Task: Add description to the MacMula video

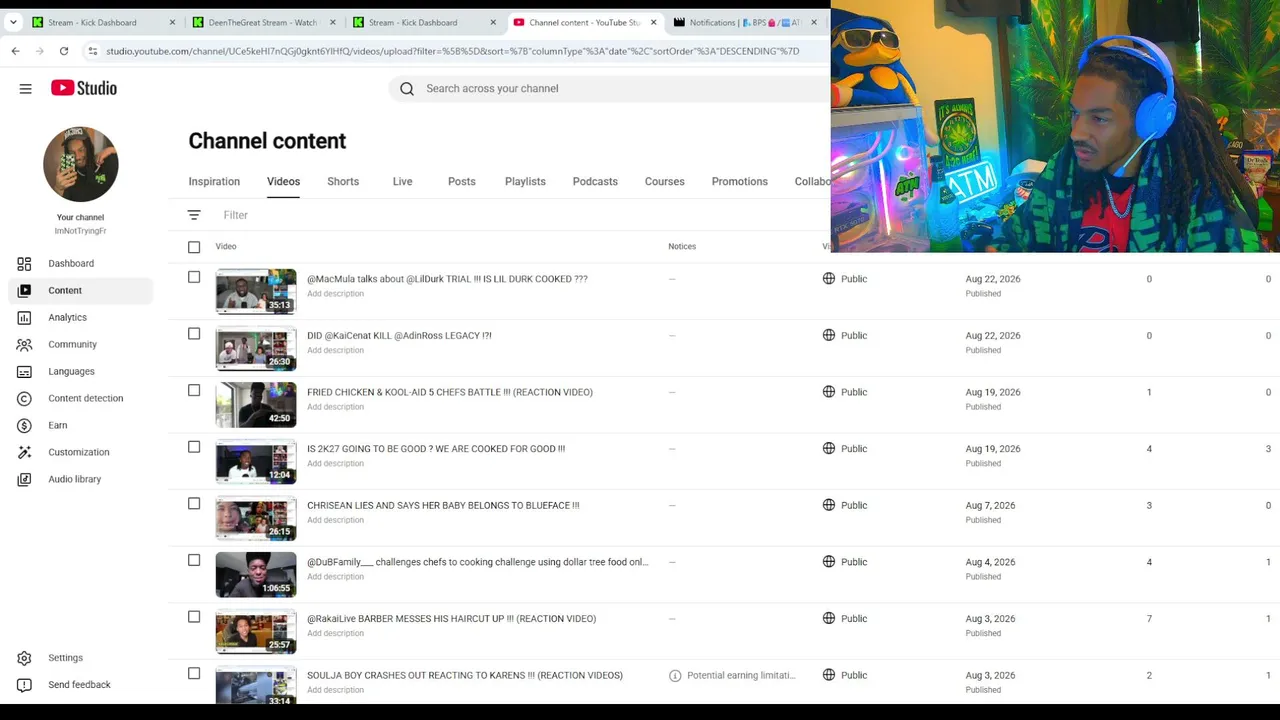Action: [x=335, y=294]
